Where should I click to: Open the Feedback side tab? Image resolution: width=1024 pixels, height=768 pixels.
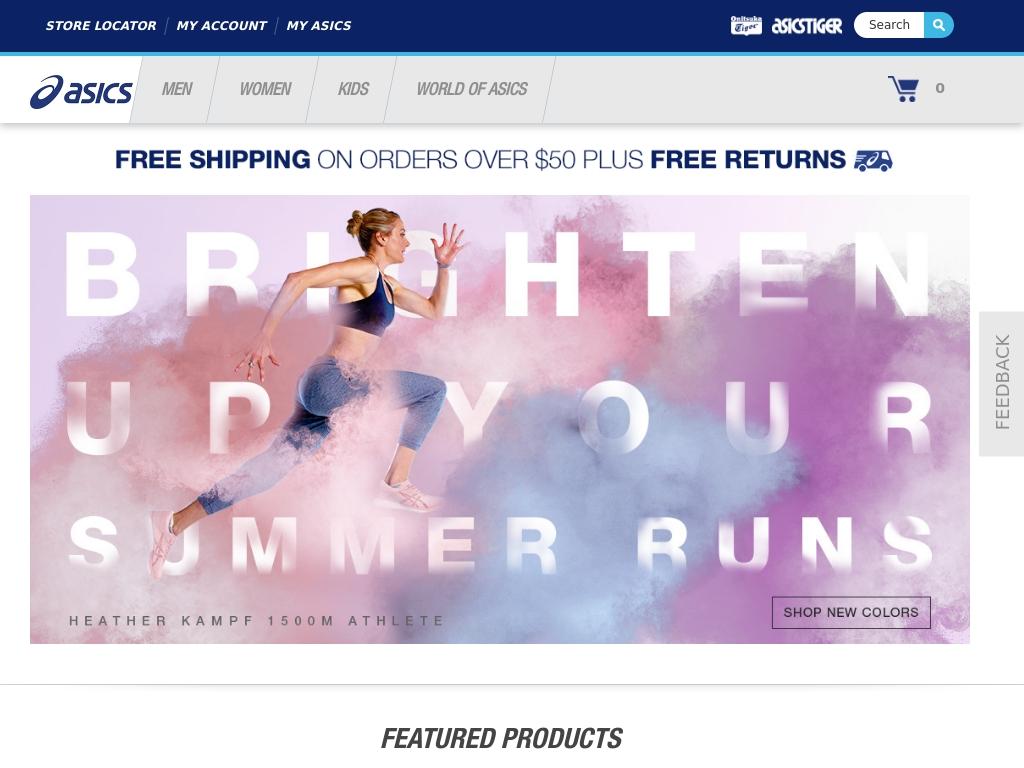pyautogui.click(x=1001, y=383)
